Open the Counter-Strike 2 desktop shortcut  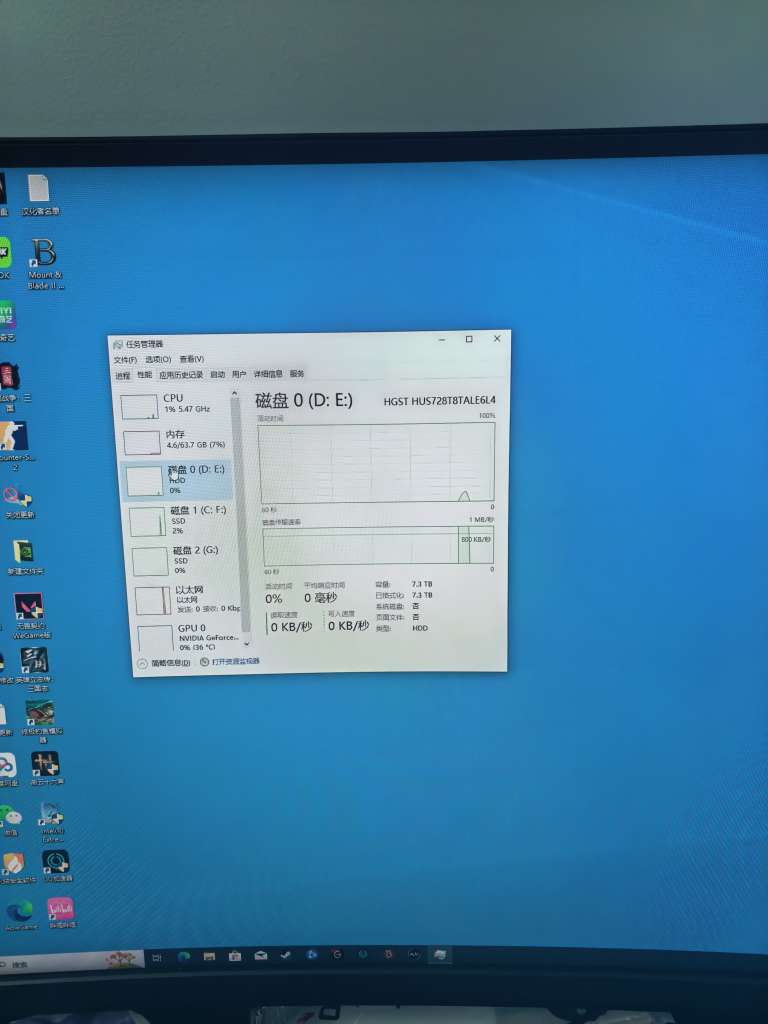point(16,445)
